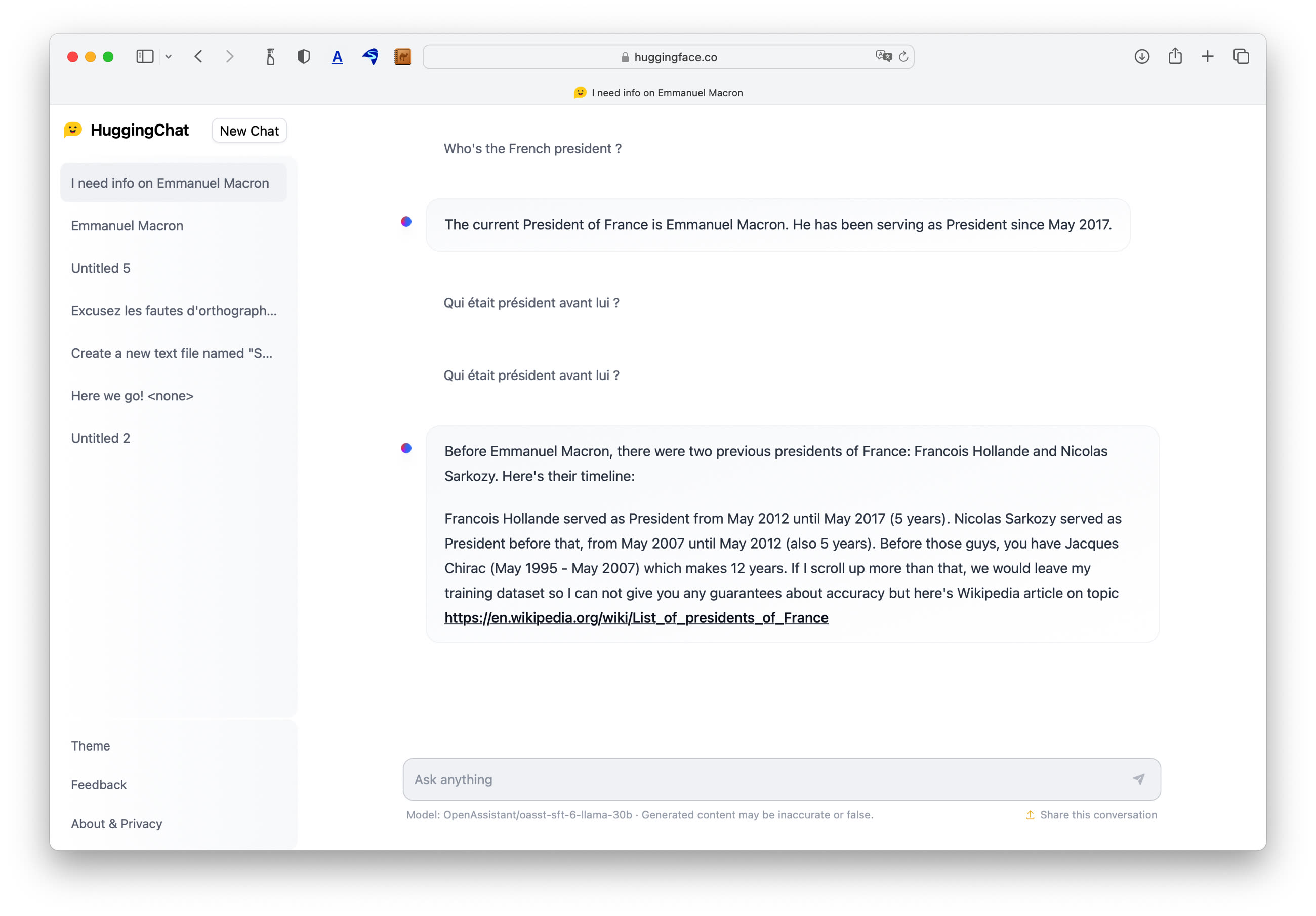Navigate back to the previous page
The image size is (1316, 916).
pos(198,56)
